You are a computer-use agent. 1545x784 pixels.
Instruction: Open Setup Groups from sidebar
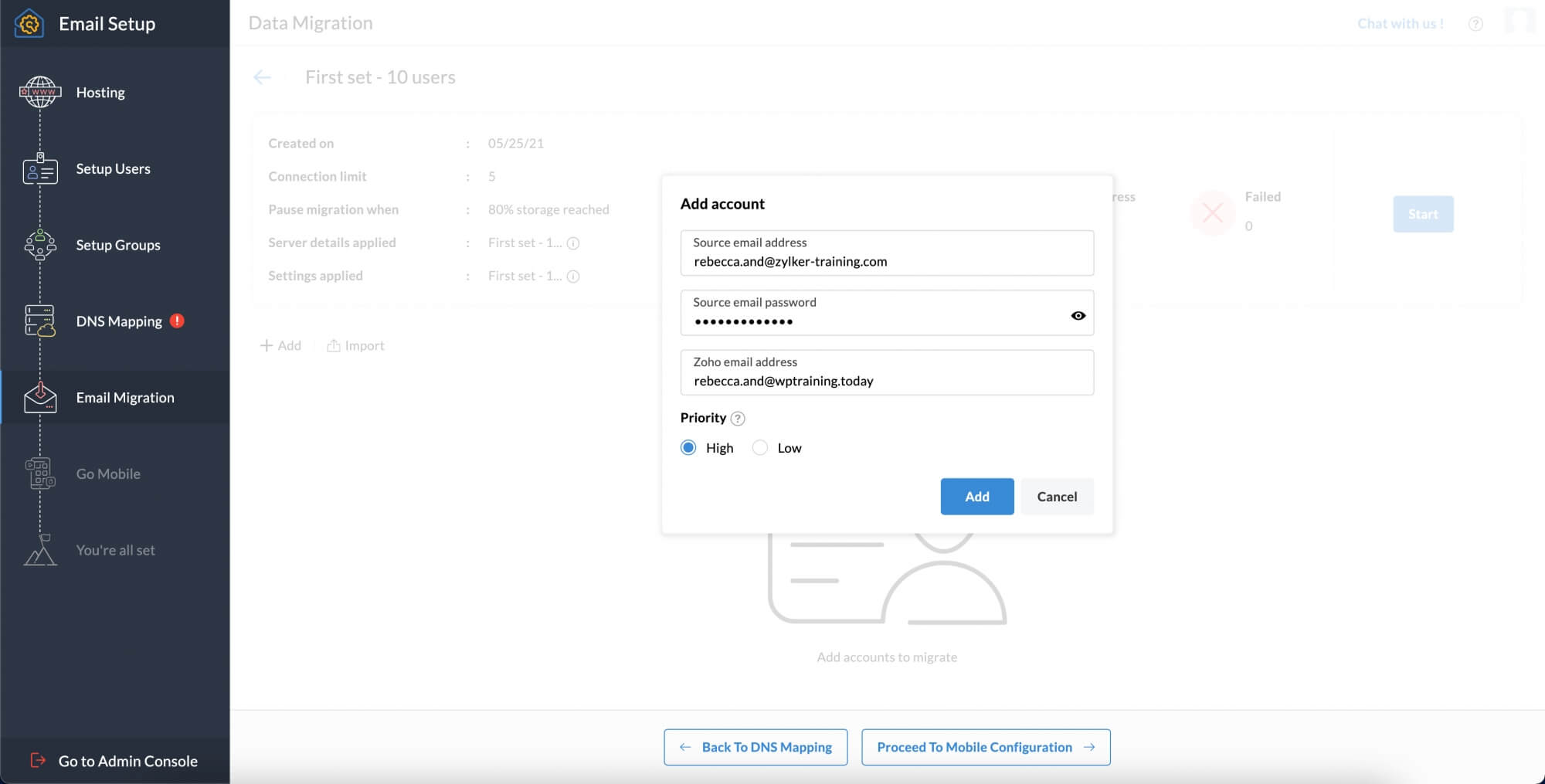[x=39, y=245]
